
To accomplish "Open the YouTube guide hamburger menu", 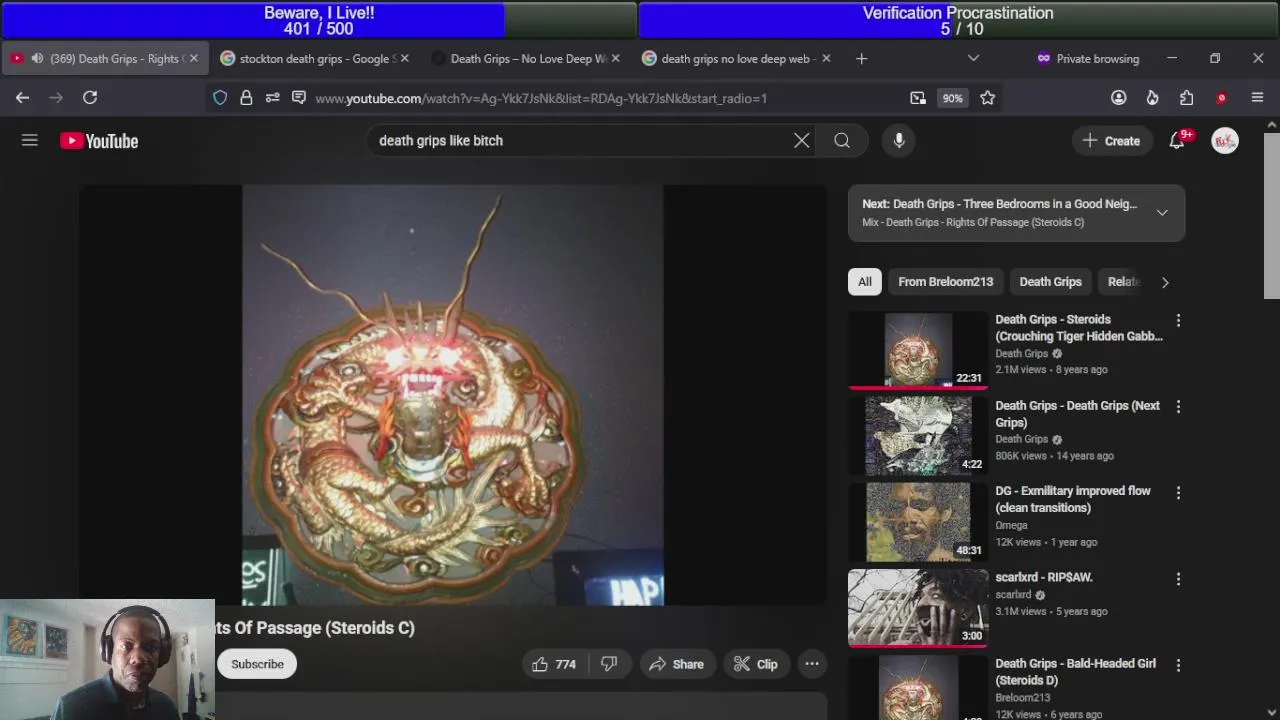I will click(x=30, y=141).
